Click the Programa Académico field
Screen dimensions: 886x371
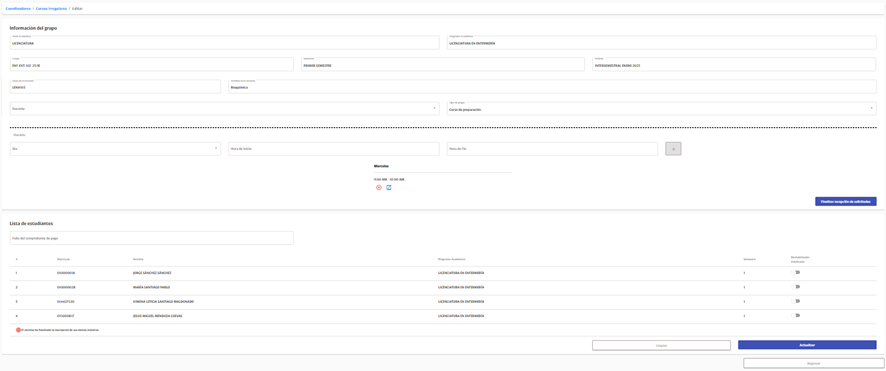point(662,43)
